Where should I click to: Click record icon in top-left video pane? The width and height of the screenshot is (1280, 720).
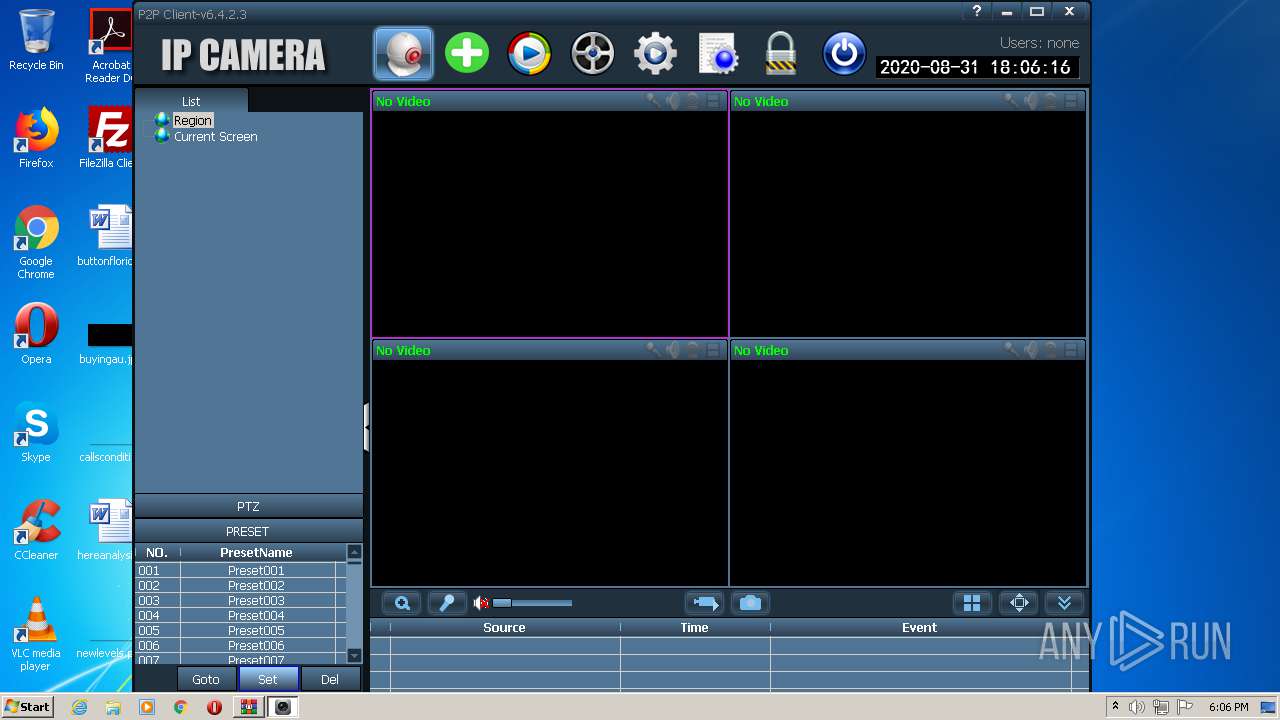[x=692, y=100]
